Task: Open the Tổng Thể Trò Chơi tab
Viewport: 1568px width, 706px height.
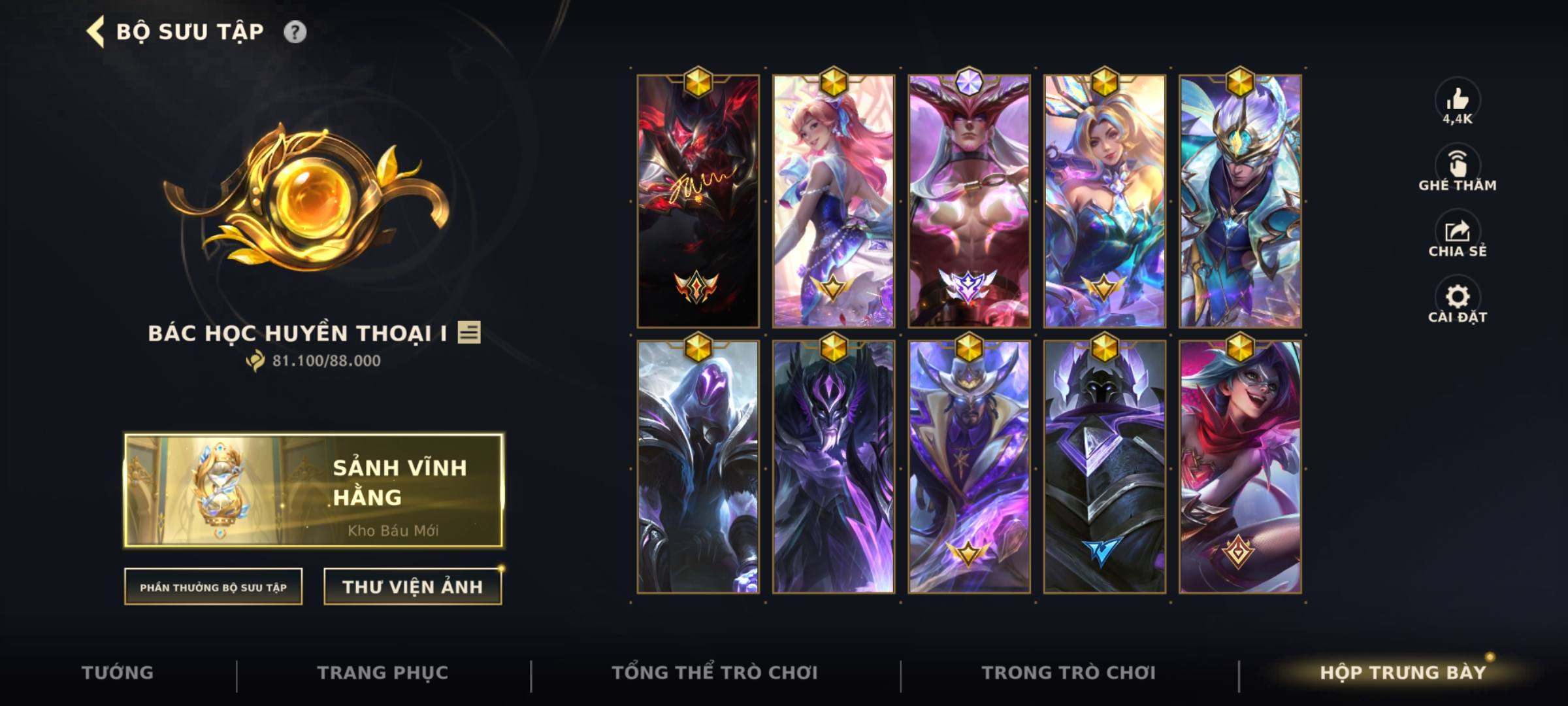Action: click(x=715, y=673)
